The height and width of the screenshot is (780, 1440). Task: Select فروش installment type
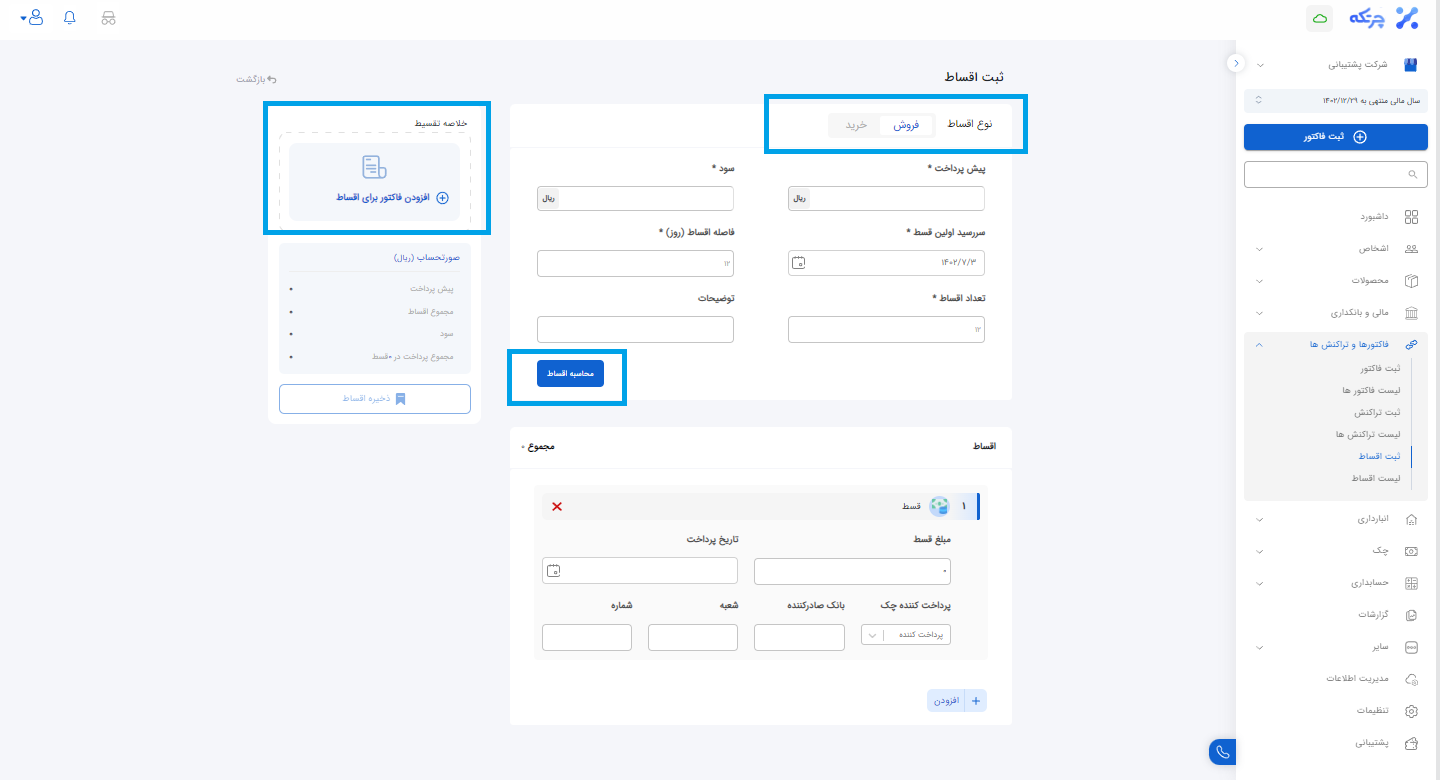click(906, 125)
